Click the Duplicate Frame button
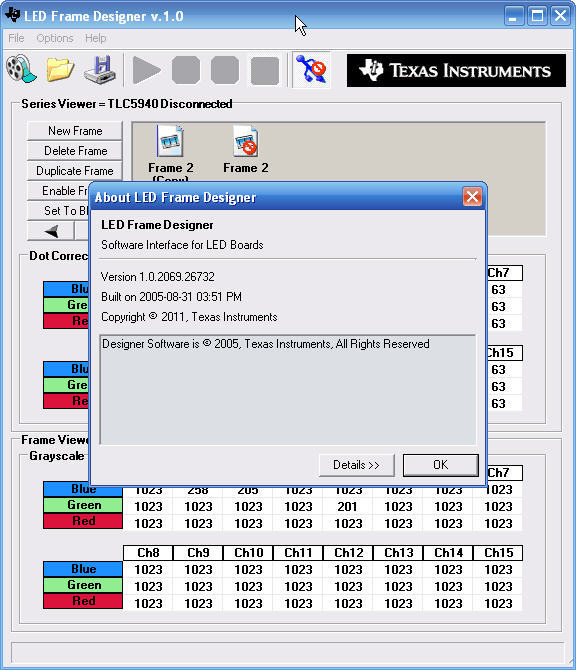Screen dimensions: 576x670 (x=75, y=171)
